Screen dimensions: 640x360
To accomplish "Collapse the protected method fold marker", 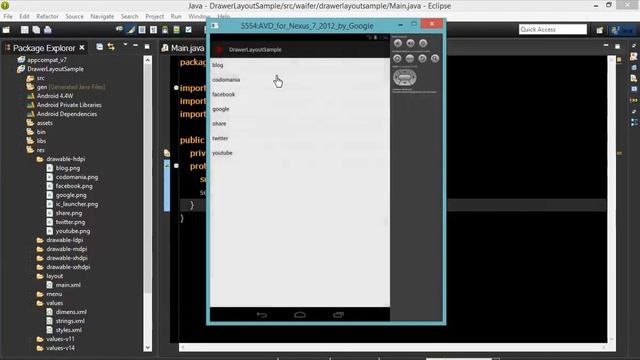I will coord(176,166).
